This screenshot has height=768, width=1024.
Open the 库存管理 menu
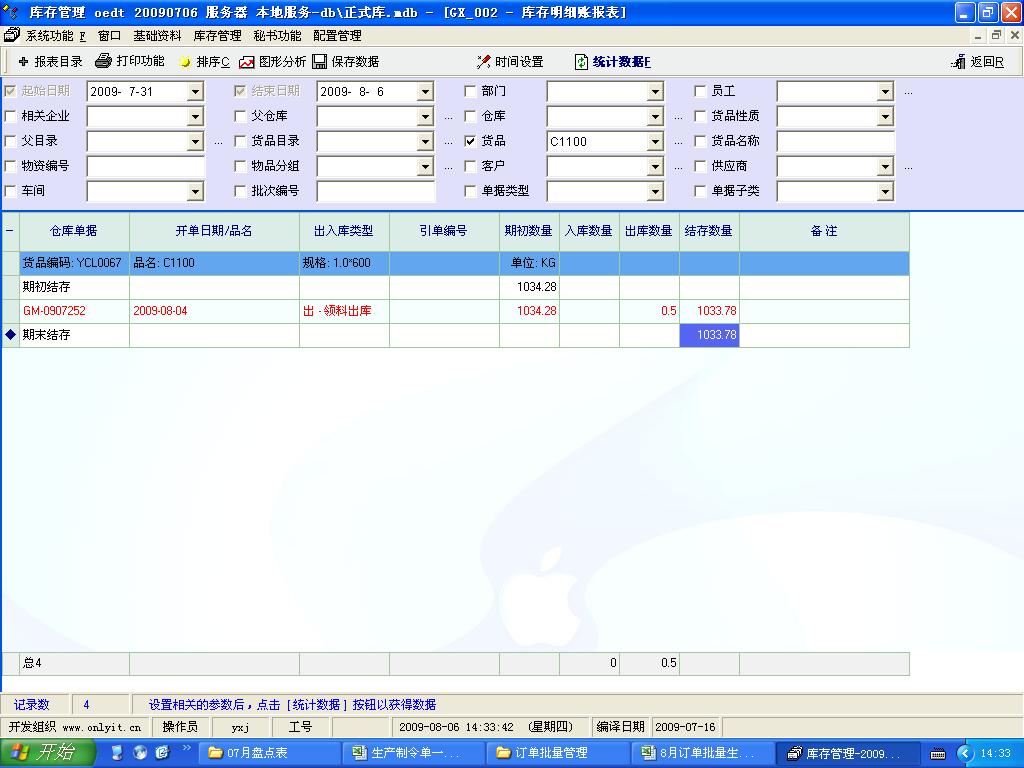(217, 36)
